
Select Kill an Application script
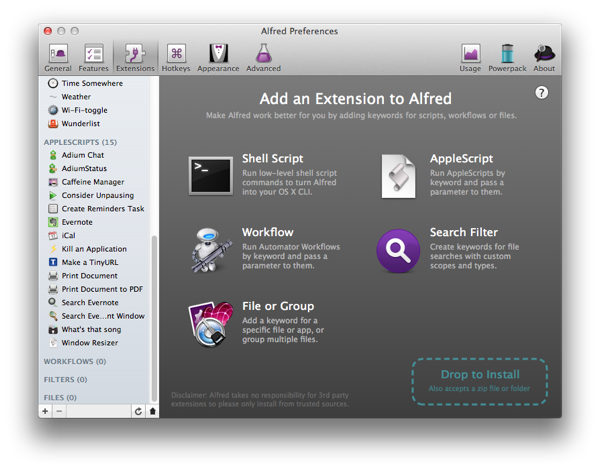(x=94, y=249)
